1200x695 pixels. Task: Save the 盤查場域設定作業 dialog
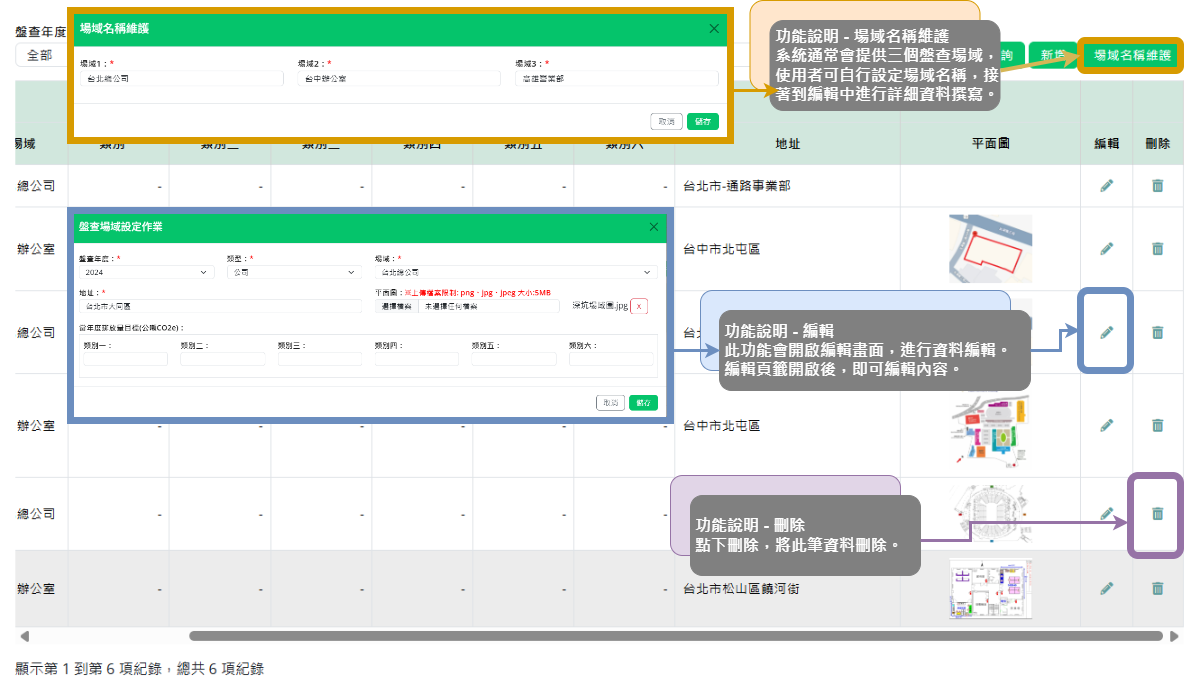644,402
